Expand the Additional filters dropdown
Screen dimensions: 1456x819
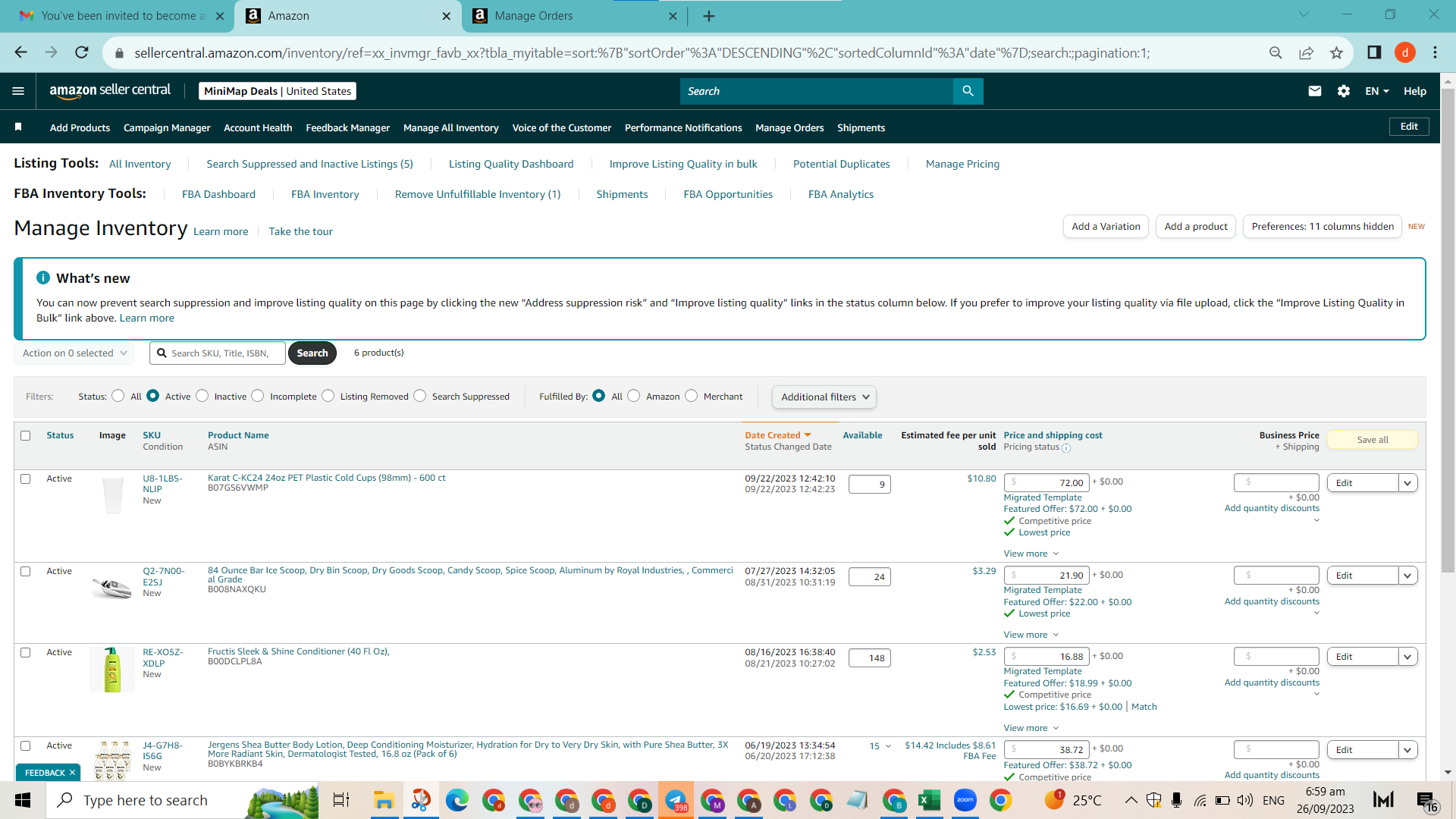[x=824, y=397]
